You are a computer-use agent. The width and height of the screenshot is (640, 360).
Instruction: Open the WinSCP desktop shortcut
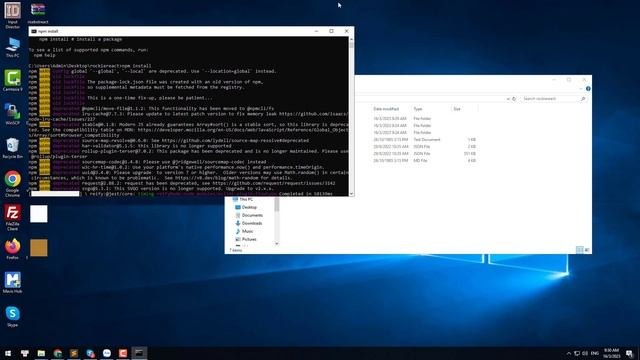click(12, 114)
